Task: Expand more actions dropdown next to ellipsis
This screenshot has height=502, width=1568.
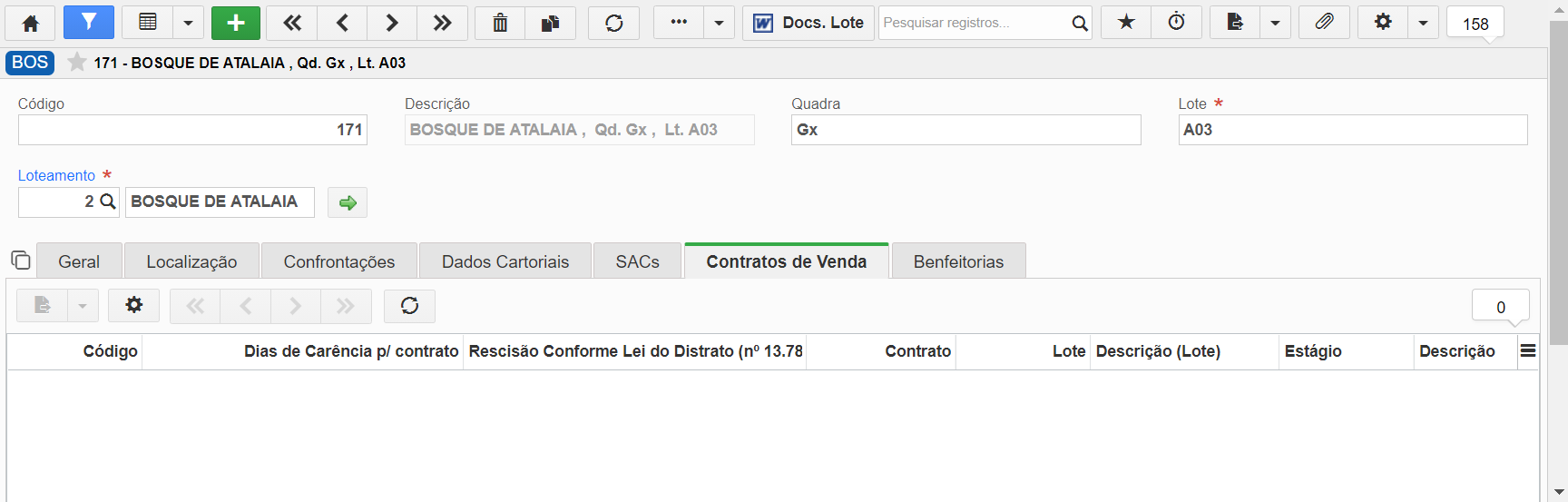Action: pyautogui.click(x=719, y=23)
